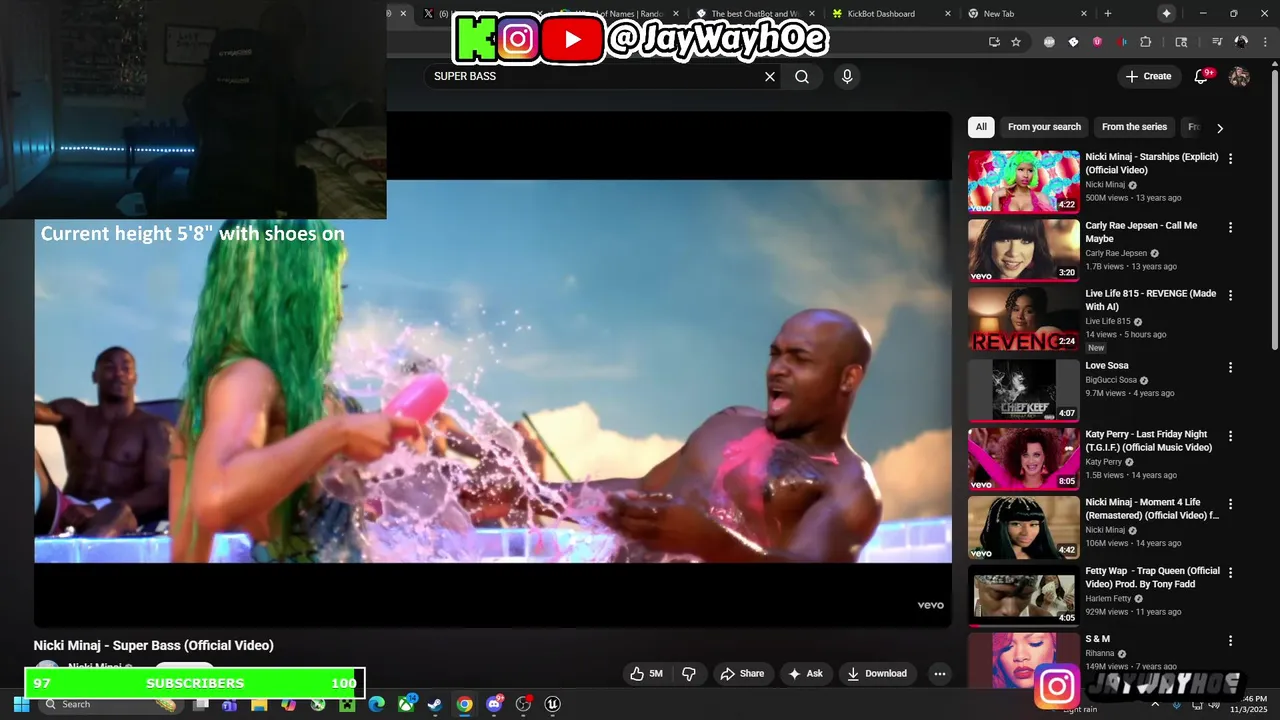Click the Super Bass video player
Image resolution: width=1280 pixels, height=720 pixels.
(x=493, y=370)
